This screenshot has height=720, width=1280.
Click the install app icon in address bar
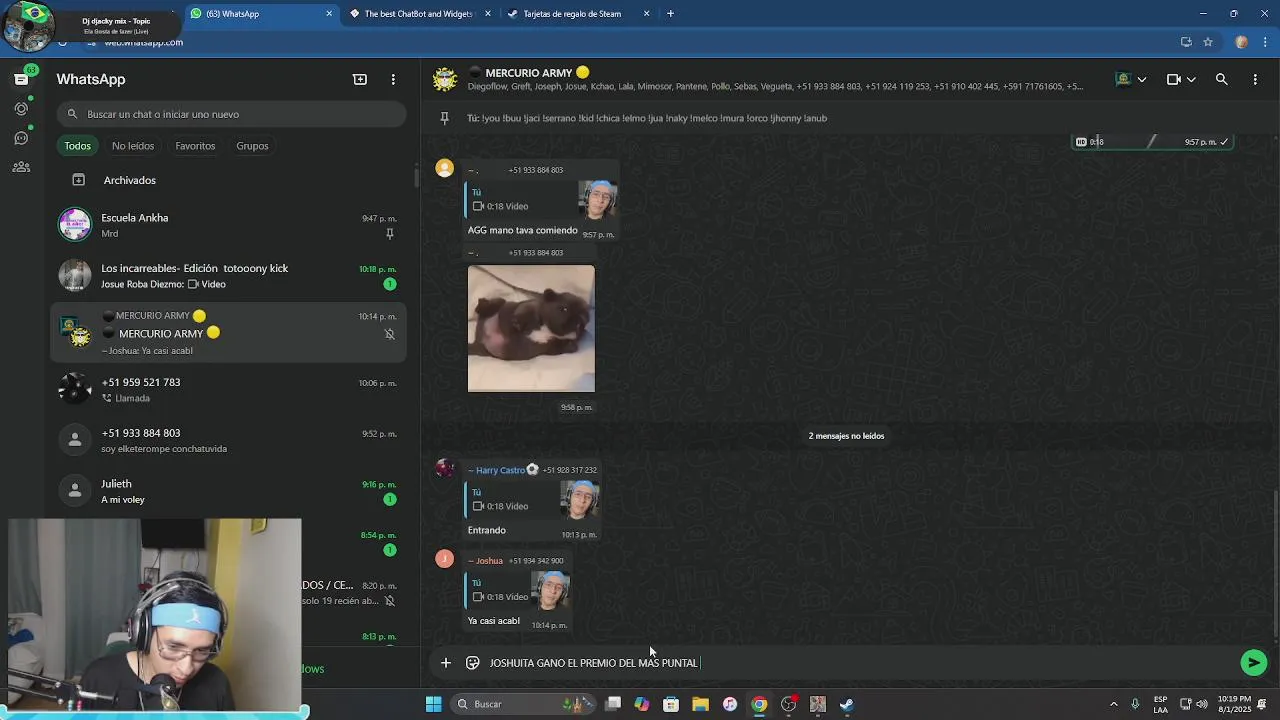(x=1186, y=42)
